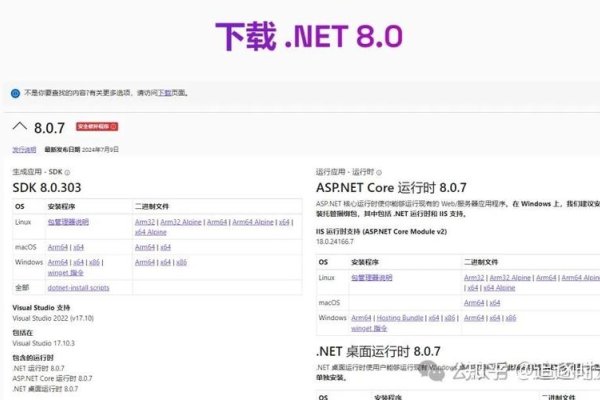The width and height of the screenshot is (600, 400).
Task: Open ASP.NET Core Windows winget 指令 link
Action: coord(369,328)
